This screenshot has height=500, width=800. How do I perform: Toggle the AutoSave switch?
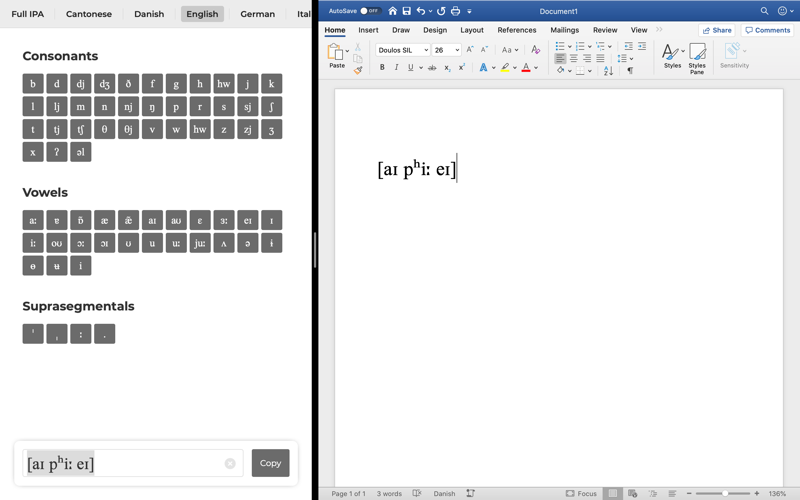point(370,11)
